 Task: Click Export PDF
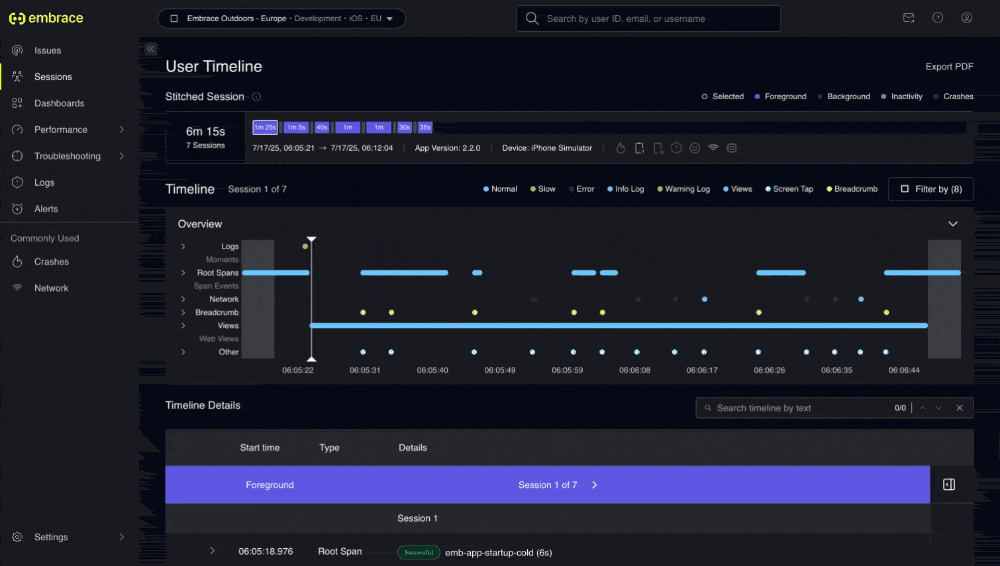949,66
